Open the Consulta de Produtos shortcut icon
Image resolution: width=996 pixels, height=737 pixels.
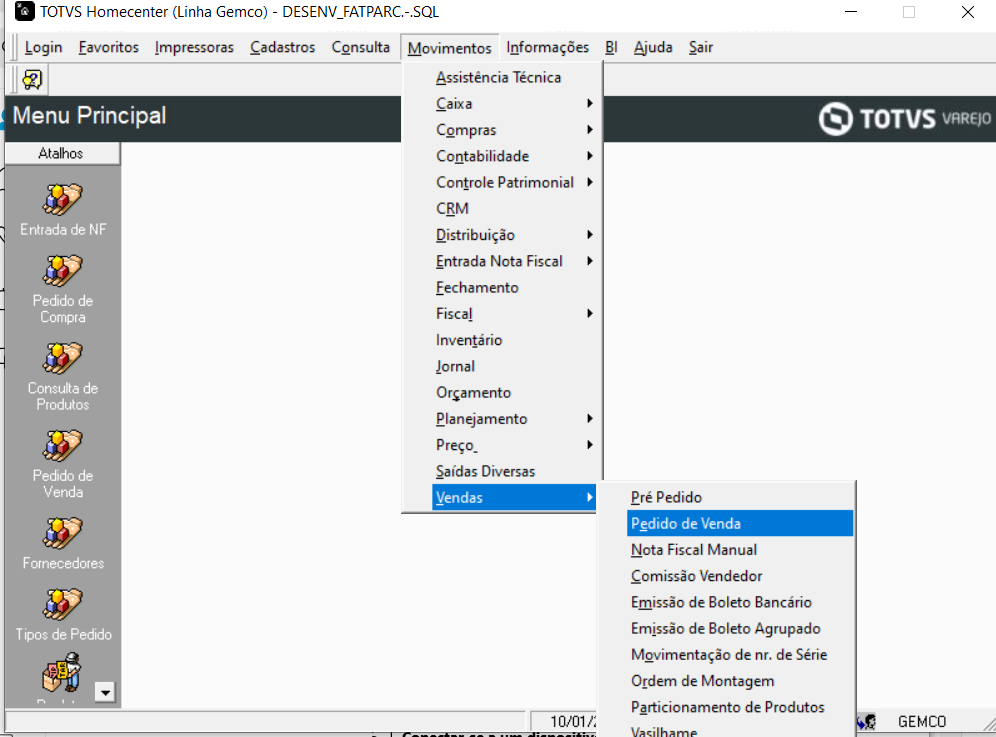point(62,358)
